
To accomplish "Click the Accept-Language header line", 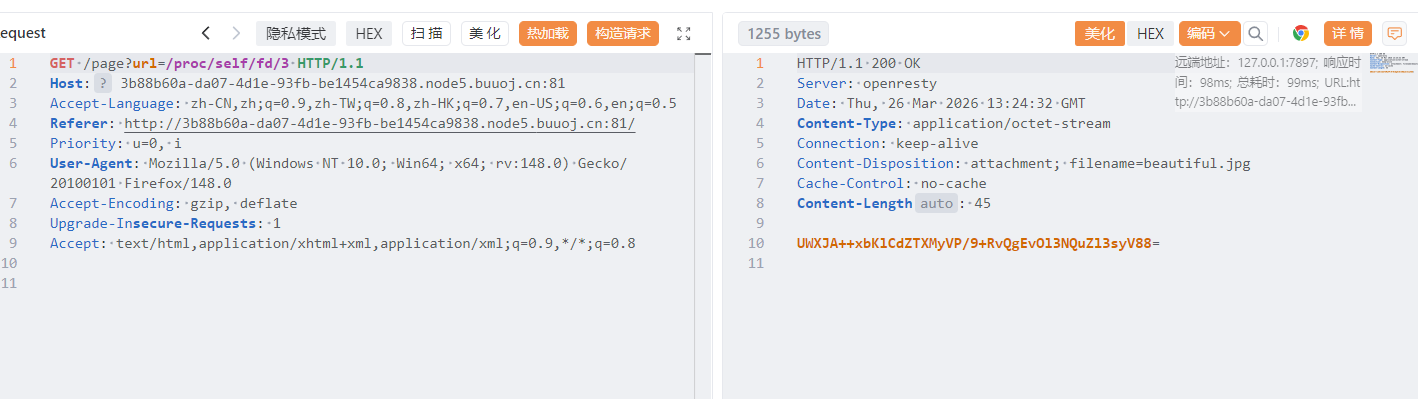I will click(363, 103).
